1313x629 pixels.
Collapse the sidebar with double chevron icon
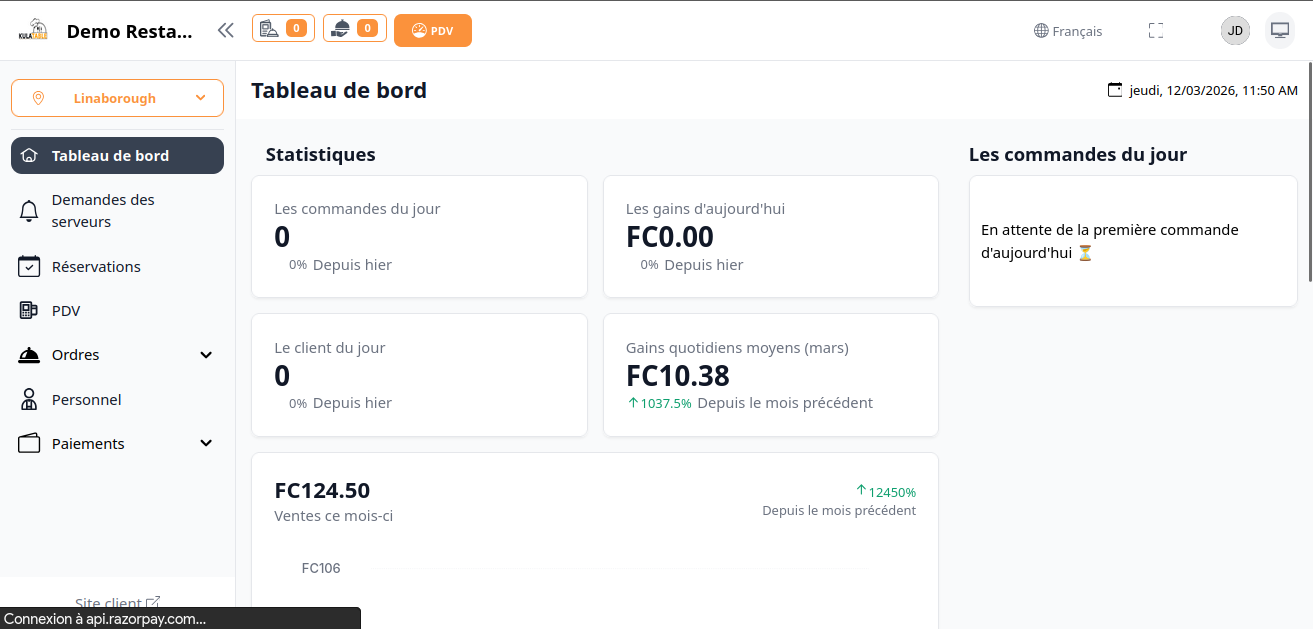[x=226, y=30]
